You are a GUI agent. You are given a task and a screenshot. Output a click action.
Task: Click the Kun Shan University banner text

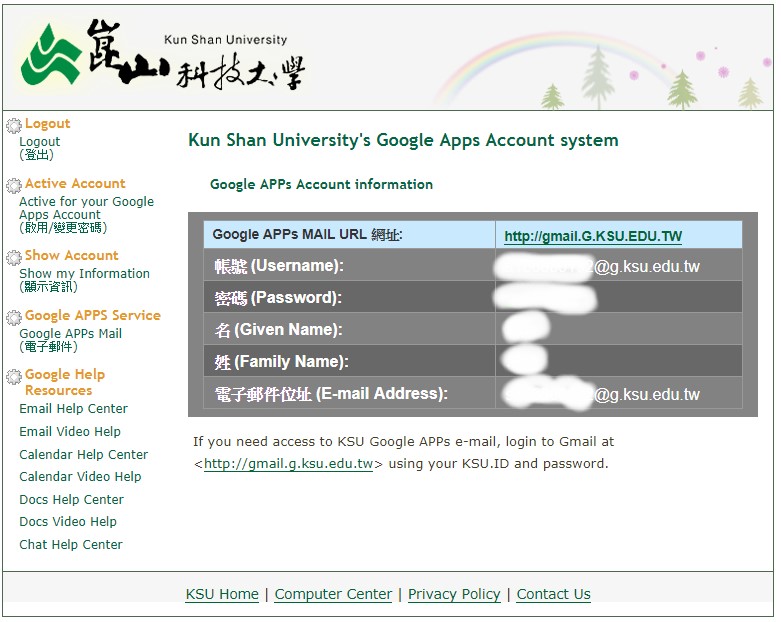pos(226,40)
